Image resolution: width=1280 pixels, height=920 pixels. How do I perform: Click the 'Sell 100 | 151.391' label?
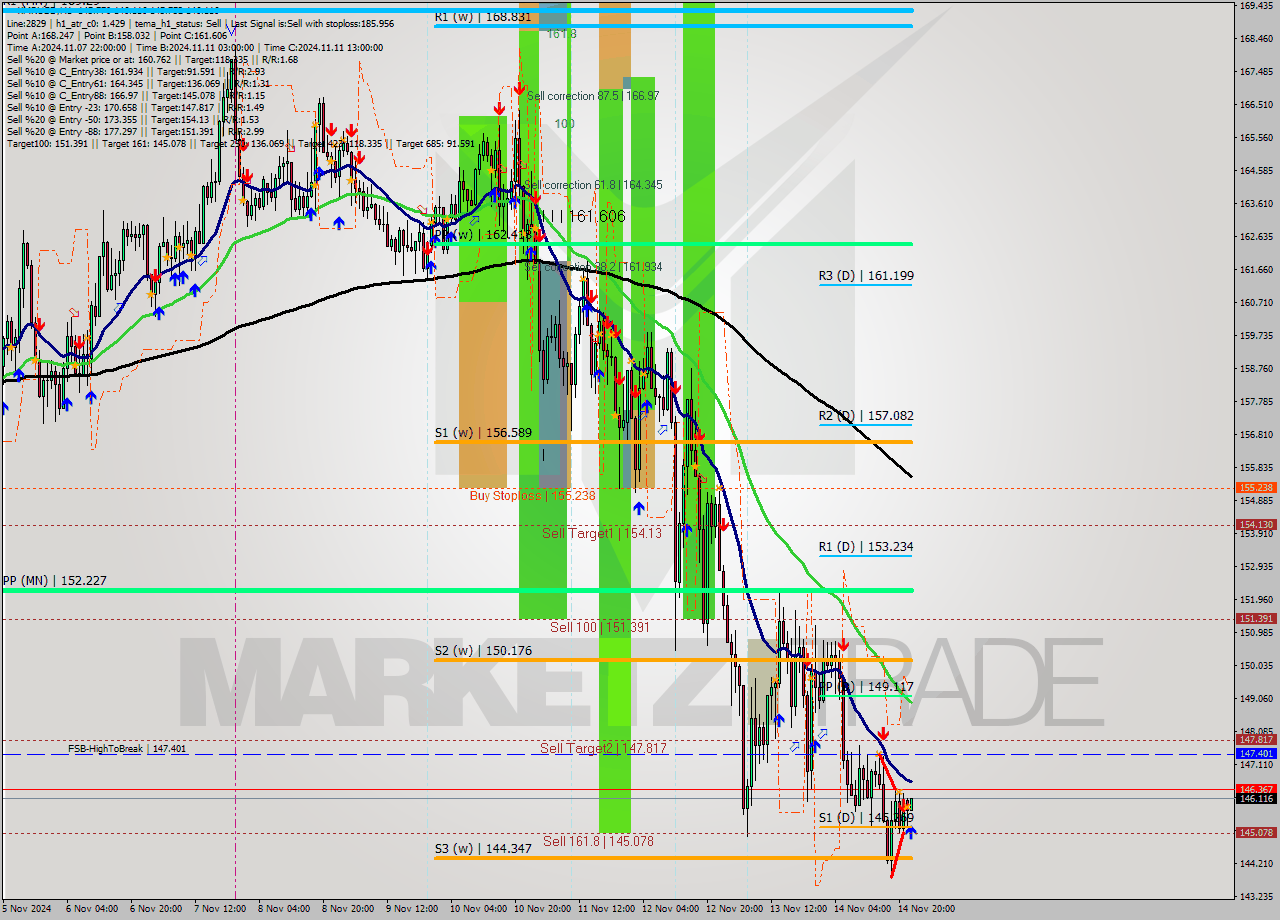601,627
